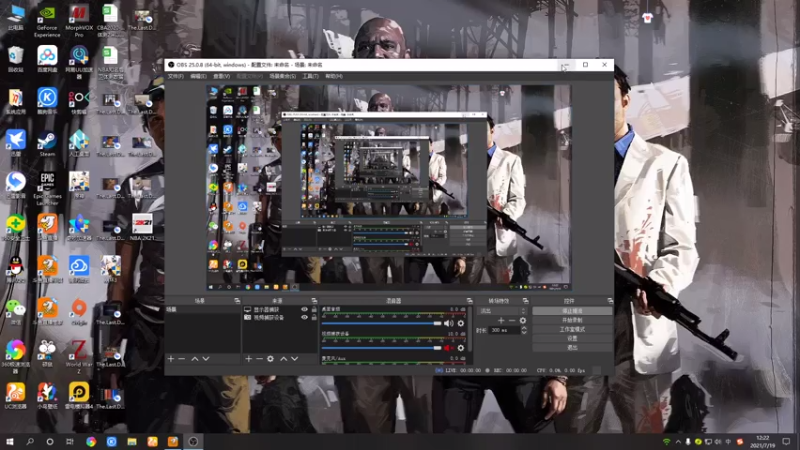The width and height of the screenshot is (800, 450).
Task: Open taskbar search magnifier
Action: point(30,441)
